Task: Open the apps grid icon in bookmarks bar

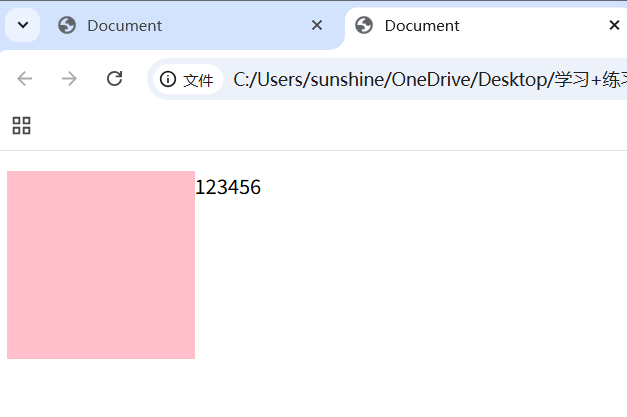Action: 21,126
